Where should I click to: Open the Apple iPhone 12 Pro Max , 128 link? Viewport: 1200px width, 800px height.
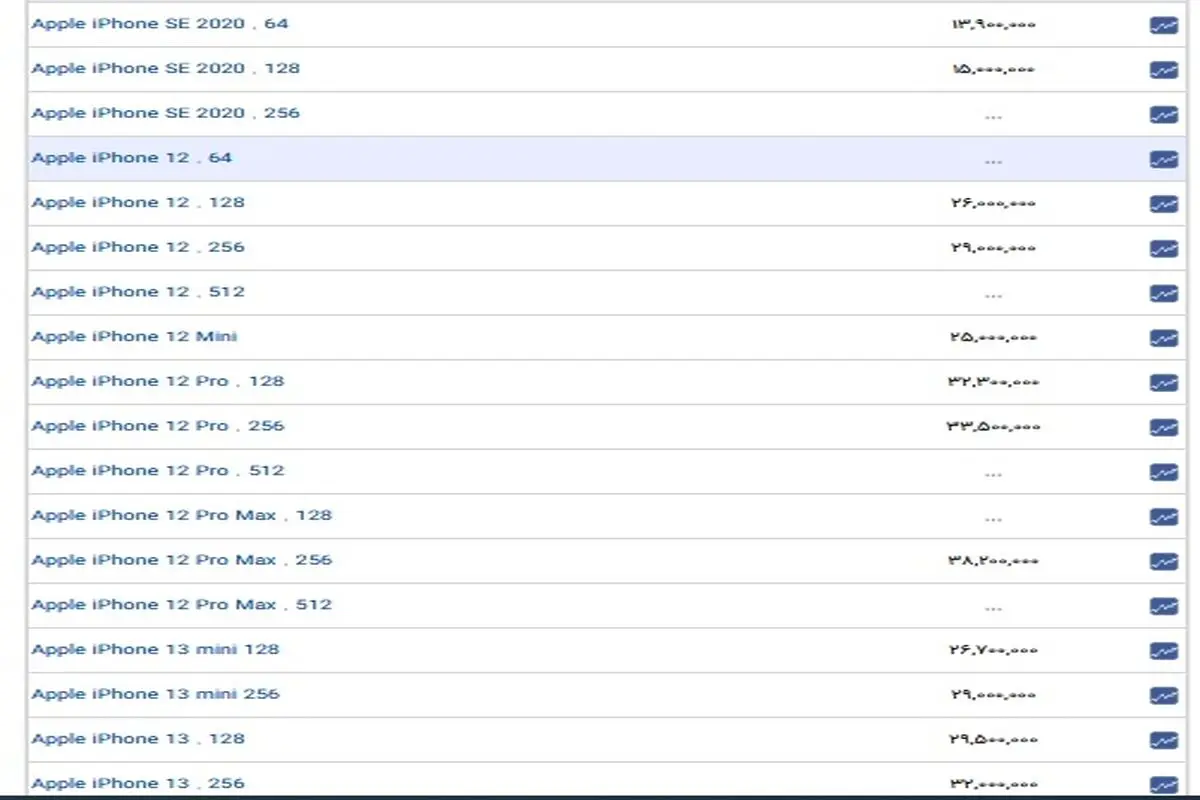[x=182, y=515]
